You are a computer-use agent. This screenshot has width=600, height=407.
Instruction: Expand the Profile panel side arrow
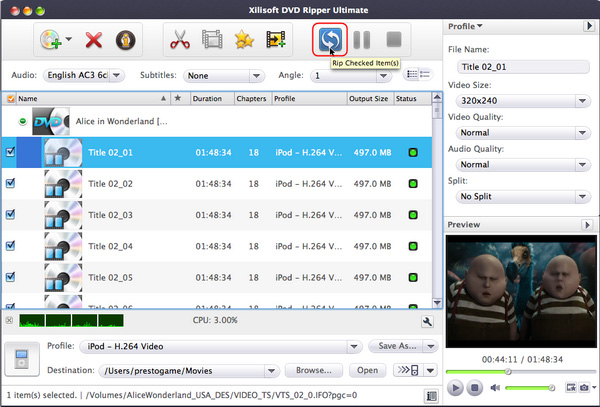(589, 26)
